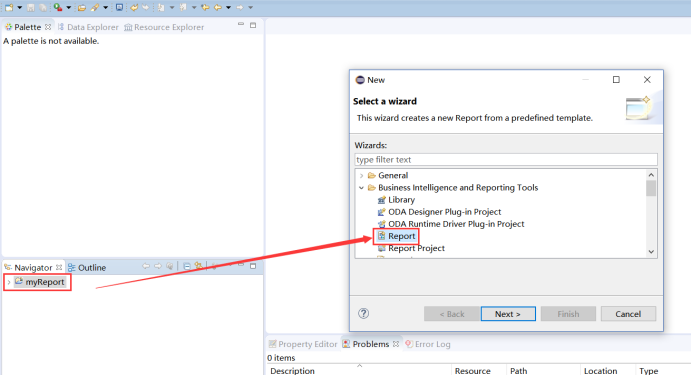Maximize the Palette panel
691x375 pixels.
point(253,25)
